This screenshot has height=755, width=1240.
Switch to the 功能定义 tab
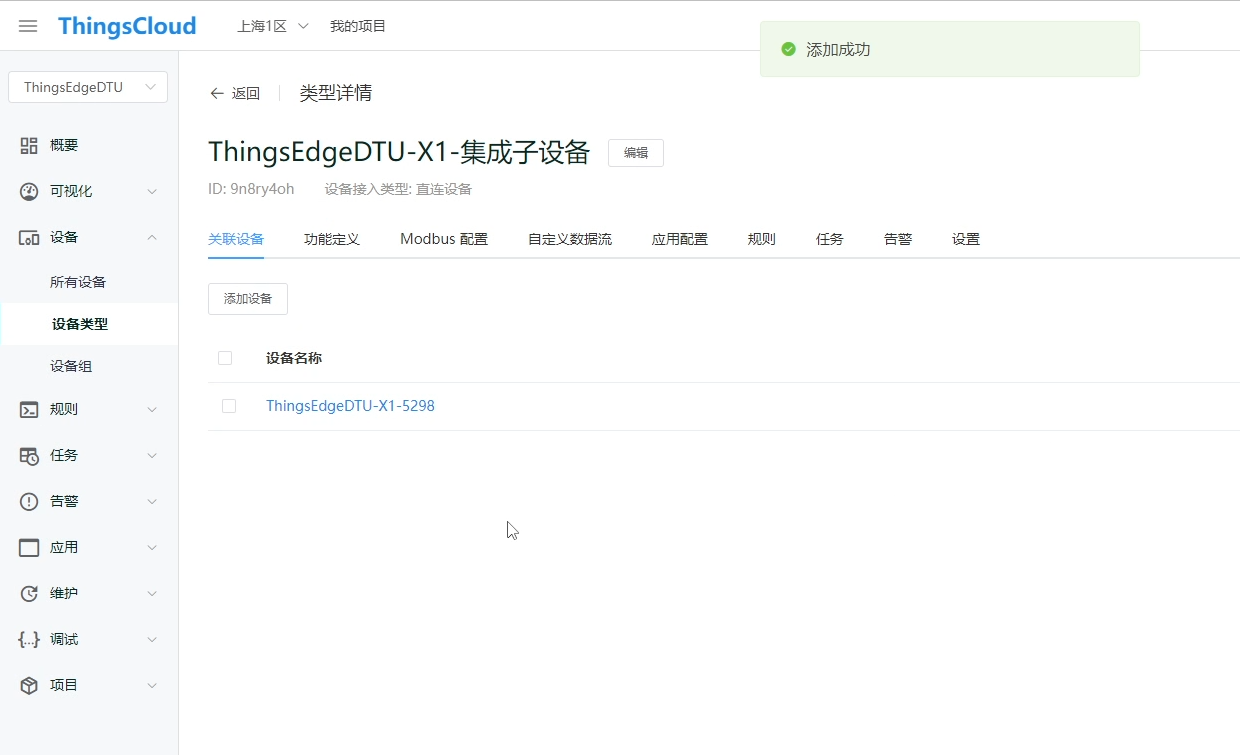[332, 239]
